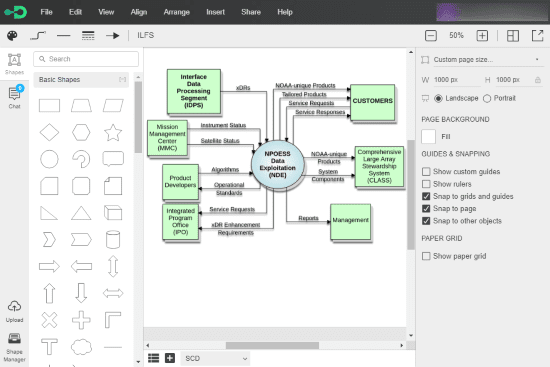550x367 pixels.
Task: Select the cube basic shape
Action: point(113,213)
